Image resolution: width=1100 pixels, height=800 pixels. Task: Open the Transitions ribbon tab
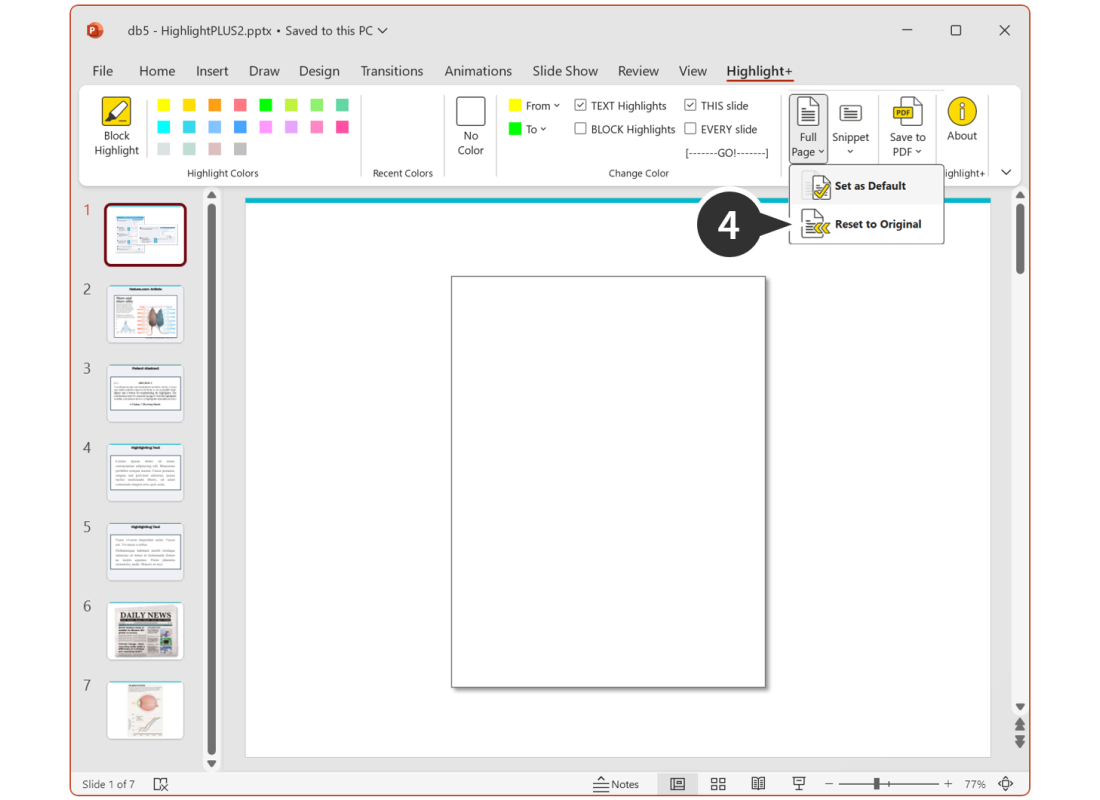pyautogui.click(x=391, y=71)
